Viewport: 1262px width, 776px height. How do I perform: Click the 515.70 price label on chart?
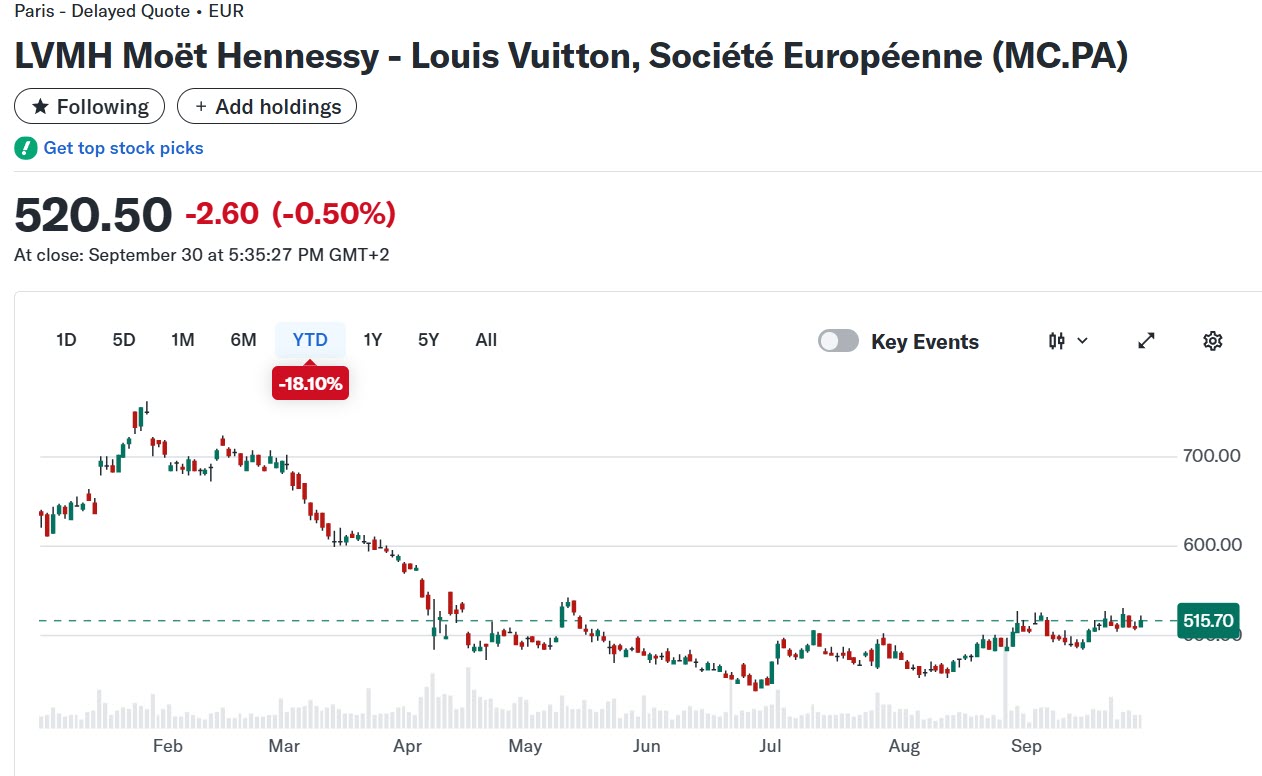click(x=1209, y=621)
